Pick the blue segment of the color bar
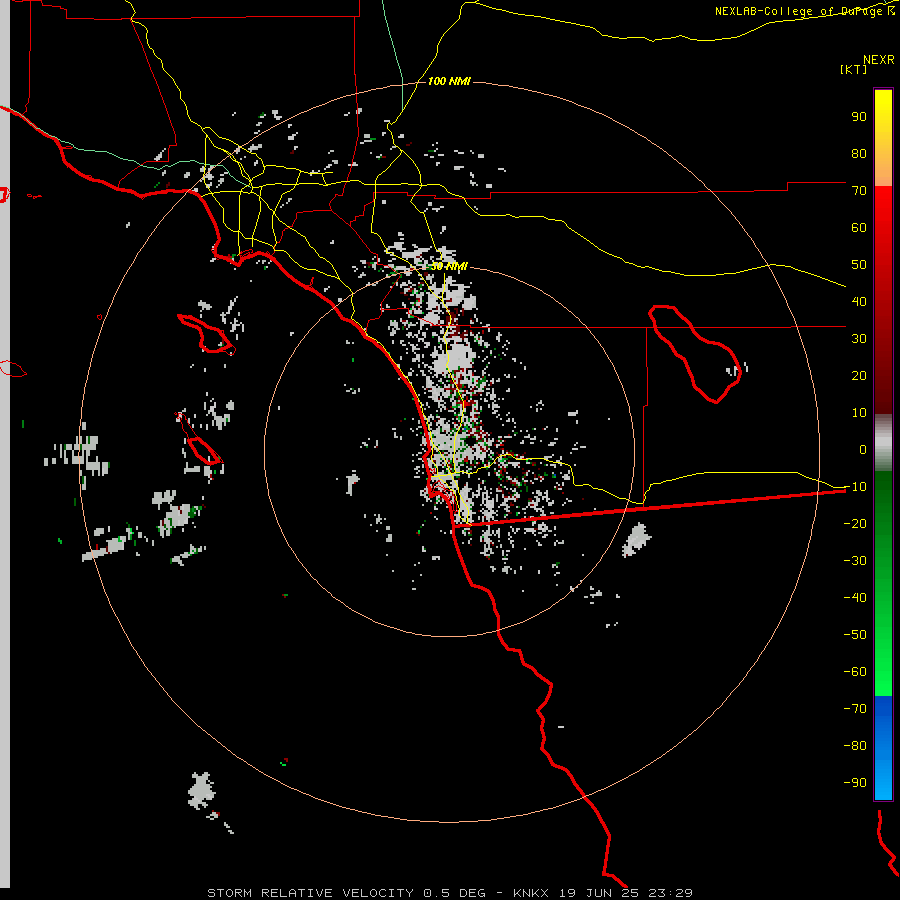 click(883, 747)
